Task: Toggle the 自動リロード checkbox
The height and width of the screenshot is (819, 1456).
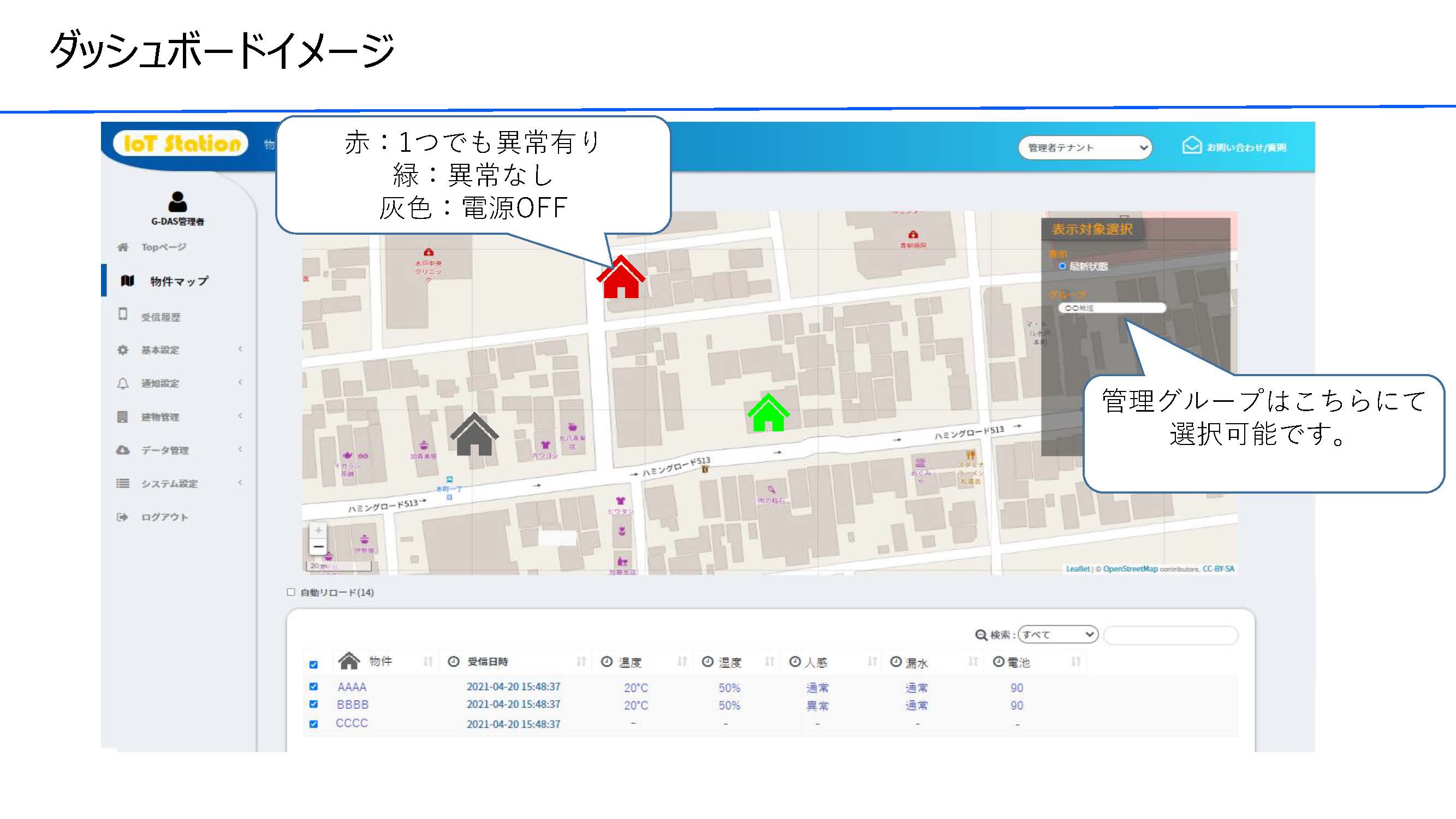Action: tap(291, 592)
